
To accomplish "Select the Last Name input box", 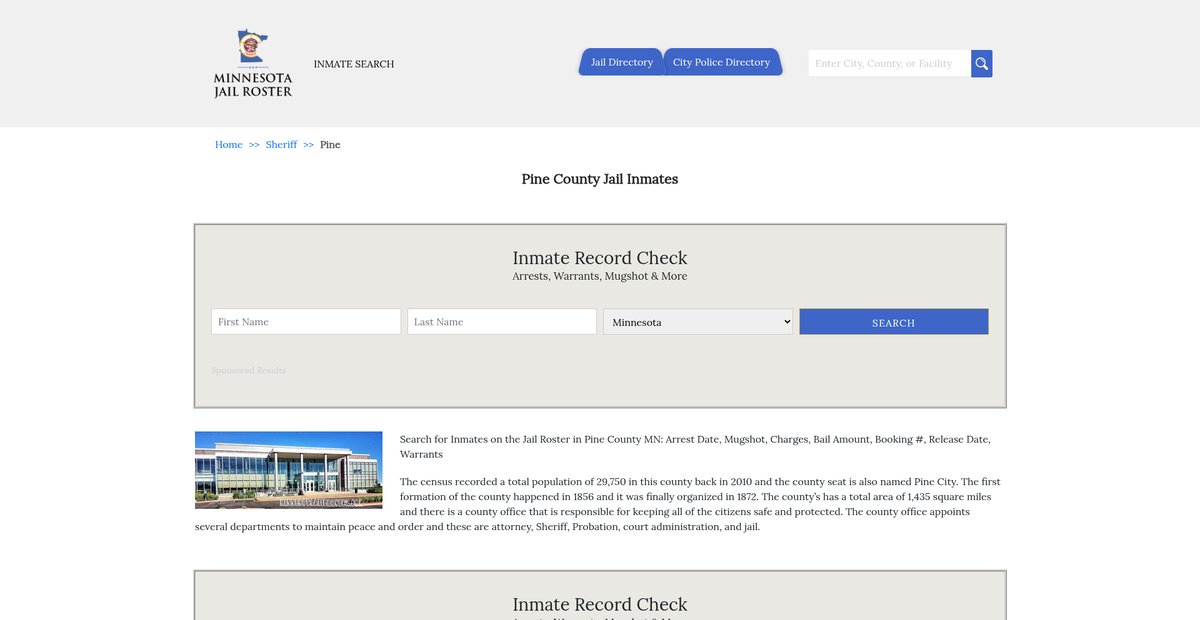I will click(x=502, y=322).
